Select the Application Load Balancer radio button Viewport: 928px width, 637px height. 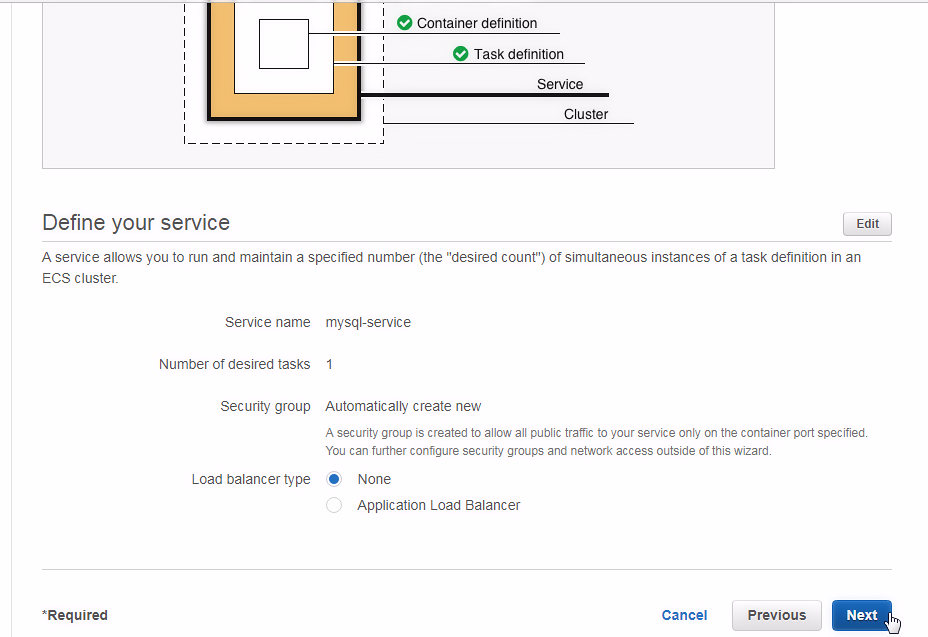click(334, 505)
